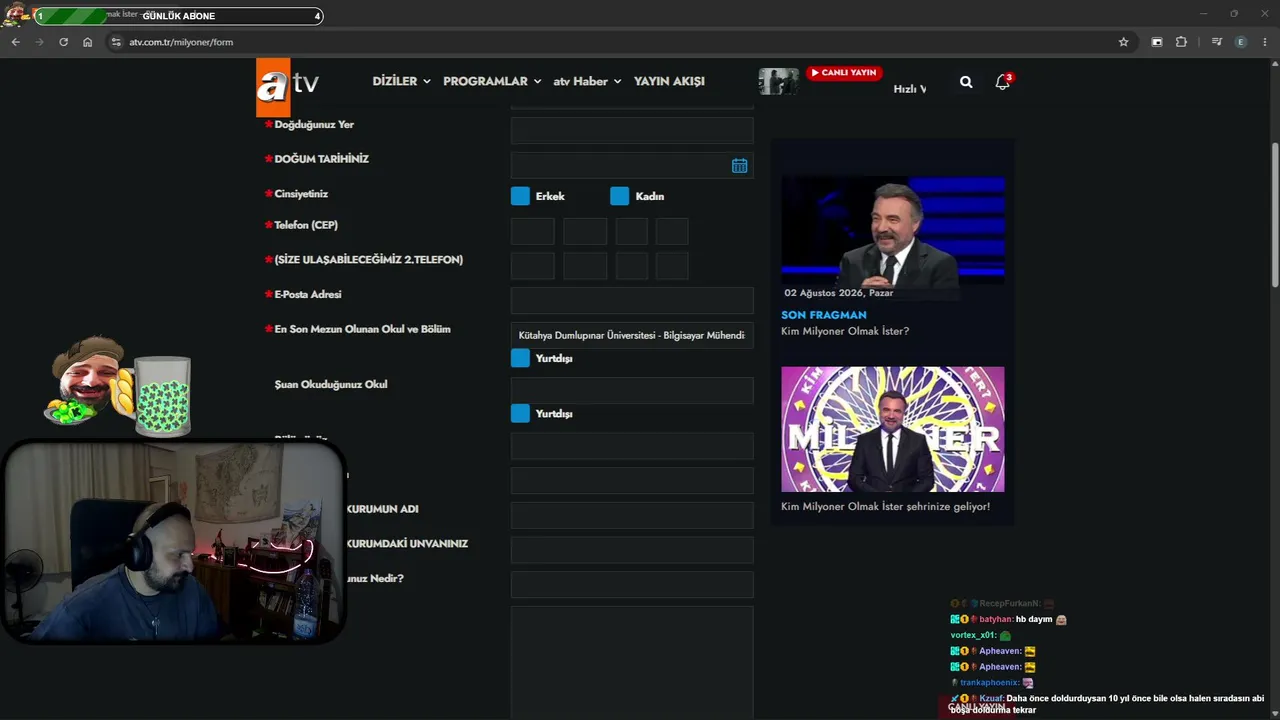Image resolution: width=1280 pixels, height=720 pixels.
Task: Focus the first 2.TELEFON box
Action: click(x=533, y=266)
